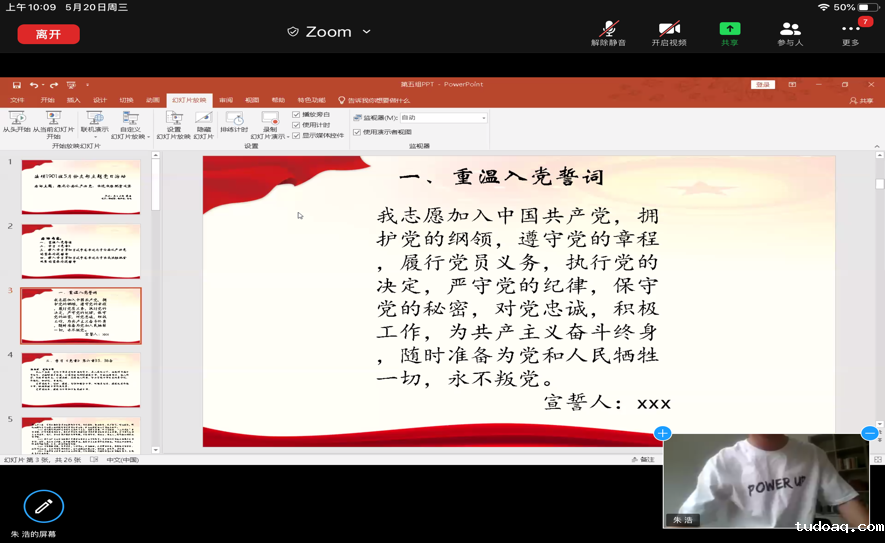885x543 pixels.
Task: Select slide 4 thumbnail in panel
Action: point(81,379)
